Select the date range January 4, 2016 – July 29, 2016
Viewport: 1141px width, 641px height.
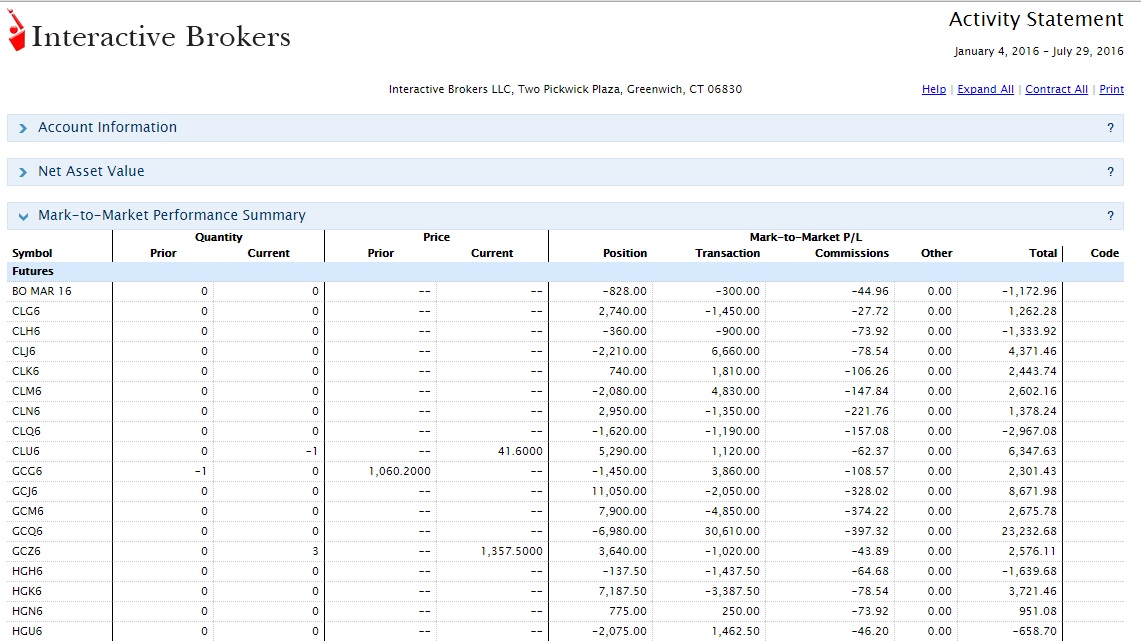coord(1038,51)
